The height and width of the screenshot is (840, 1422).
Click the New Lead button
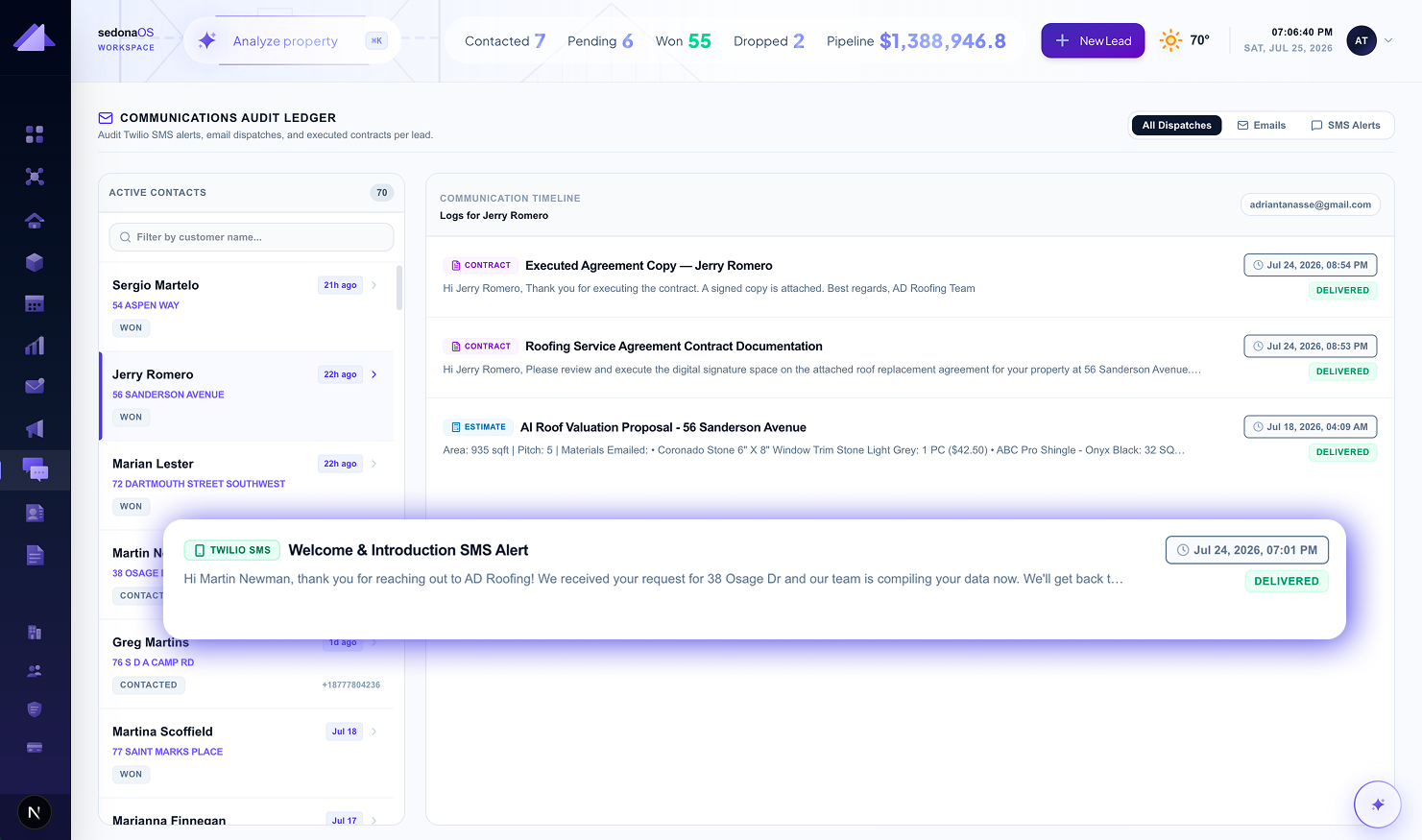pyautogui.click(x=1093, y=40)
